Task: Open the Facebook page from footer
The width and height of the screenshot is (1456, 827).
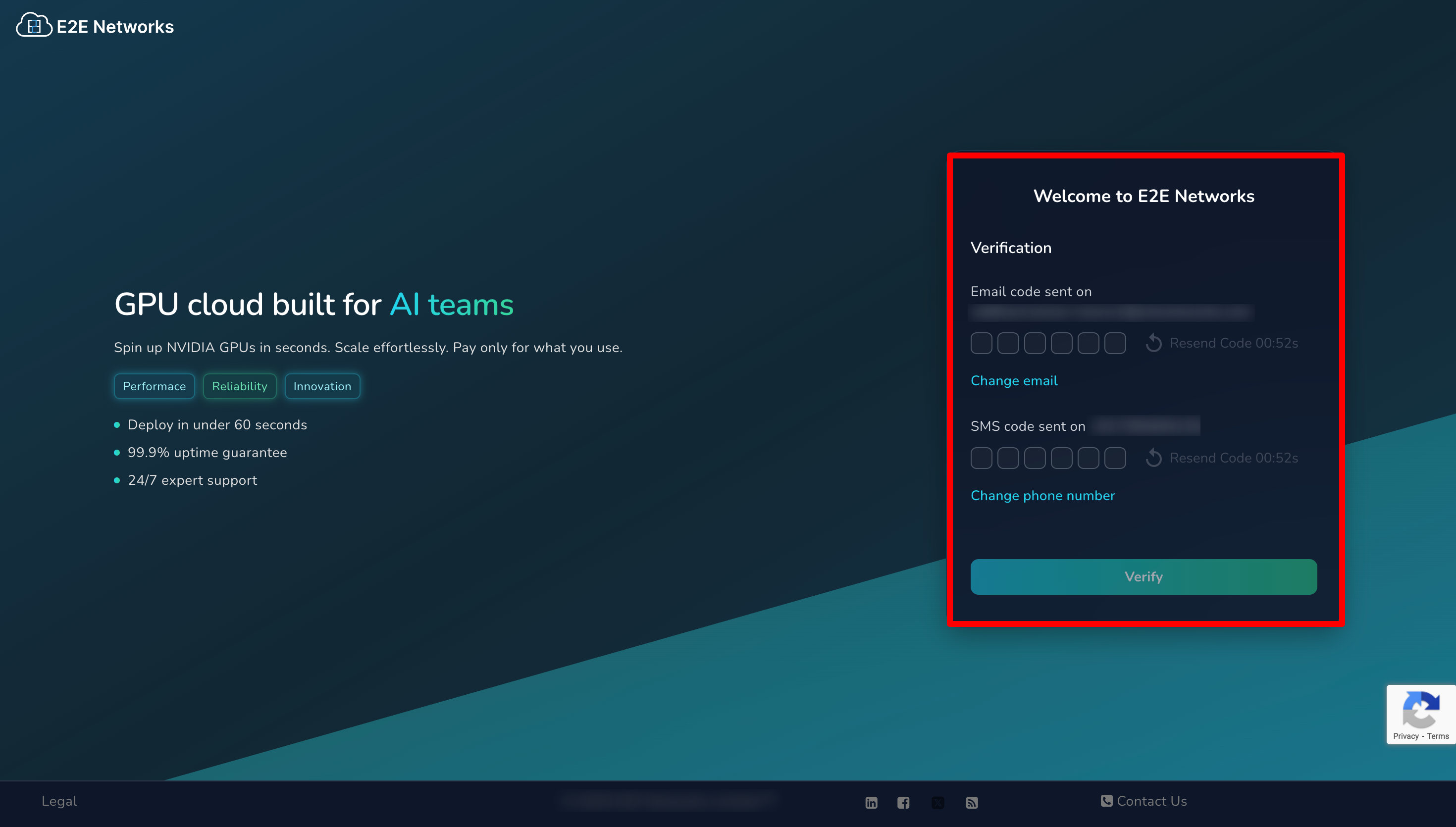Action: (x=903, y=802)
